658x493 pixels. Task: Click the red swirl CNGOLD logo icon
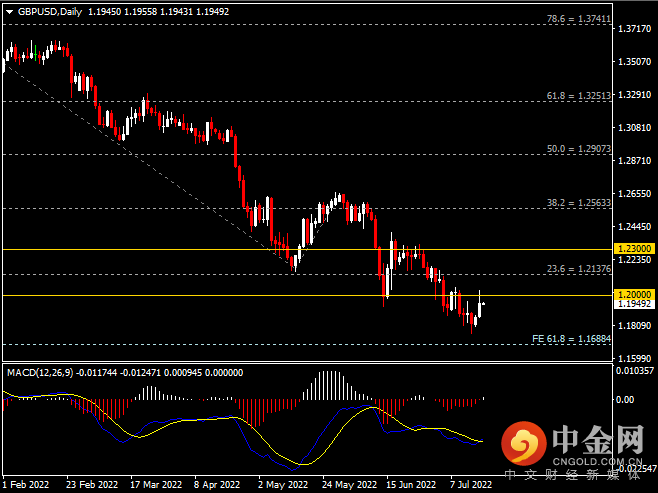pyautogui.click(x=524, y=443)
